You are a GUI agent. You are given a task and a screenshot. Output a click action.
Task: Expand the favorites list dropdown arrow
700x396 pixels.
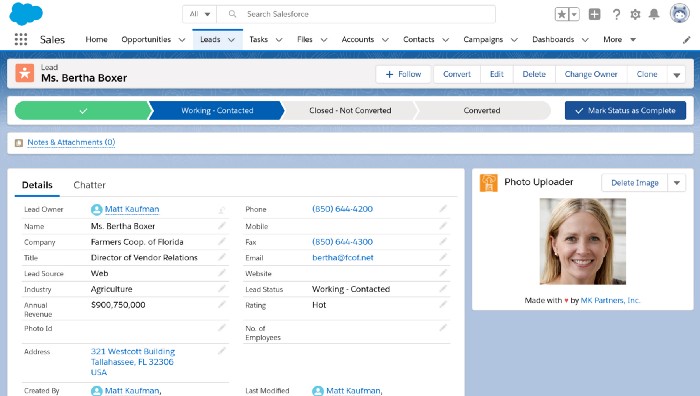point(574,14)
